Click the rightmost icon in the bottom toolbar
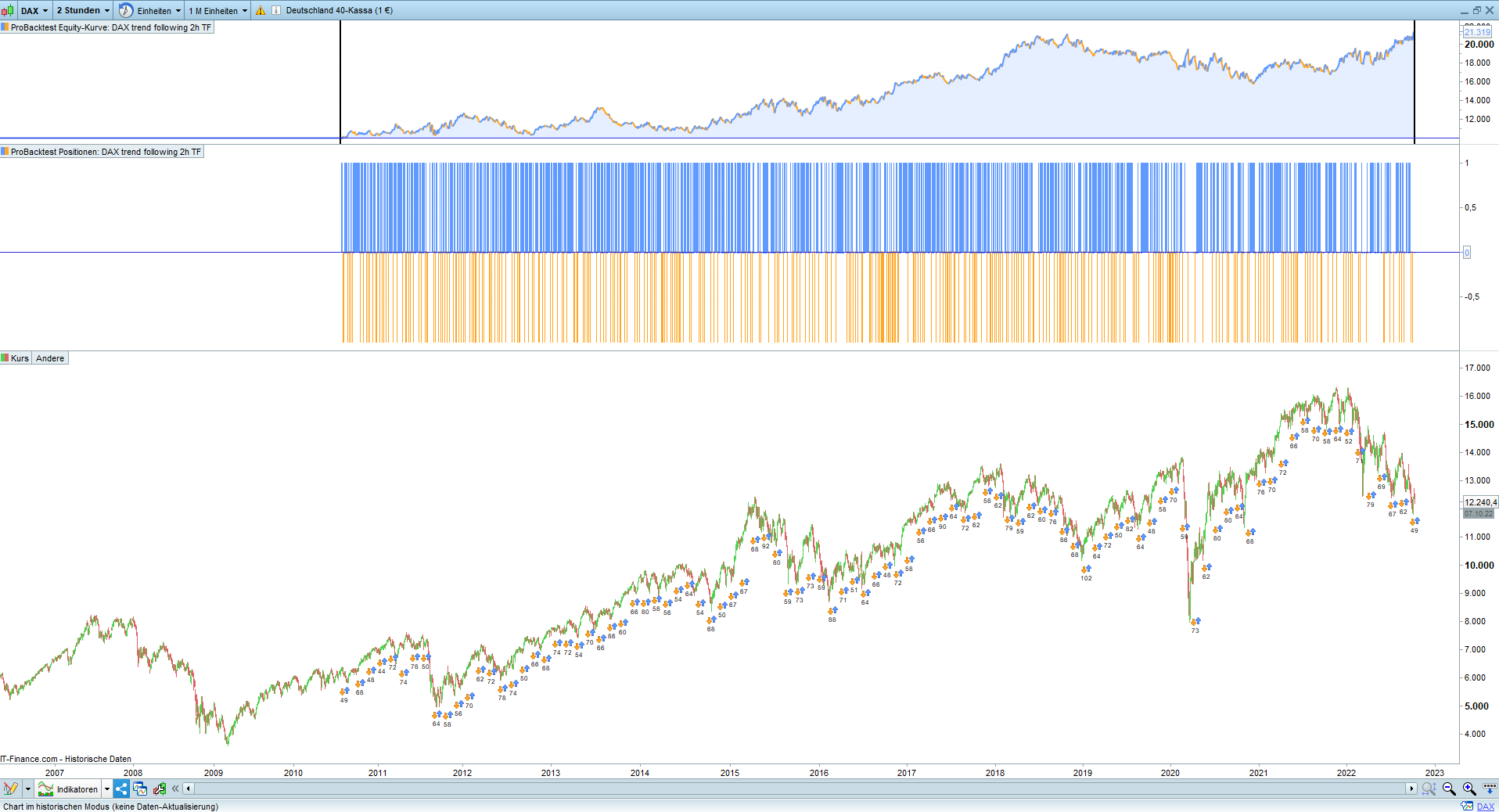Image resolution: width=1499 pixels, height=812 pixels. (1490, 789)
